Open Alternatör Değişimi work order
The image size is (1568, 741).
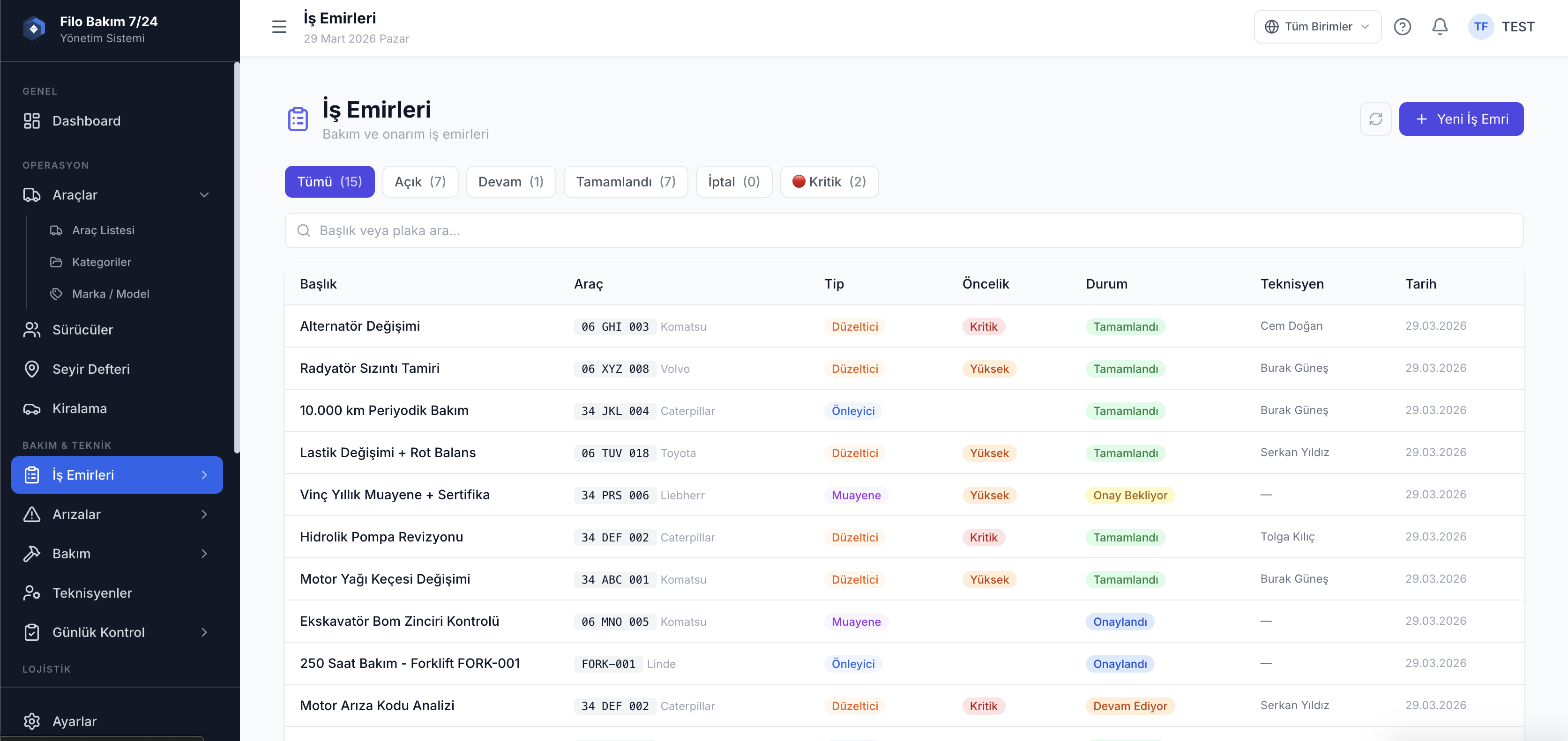click(x=360, y=326)
